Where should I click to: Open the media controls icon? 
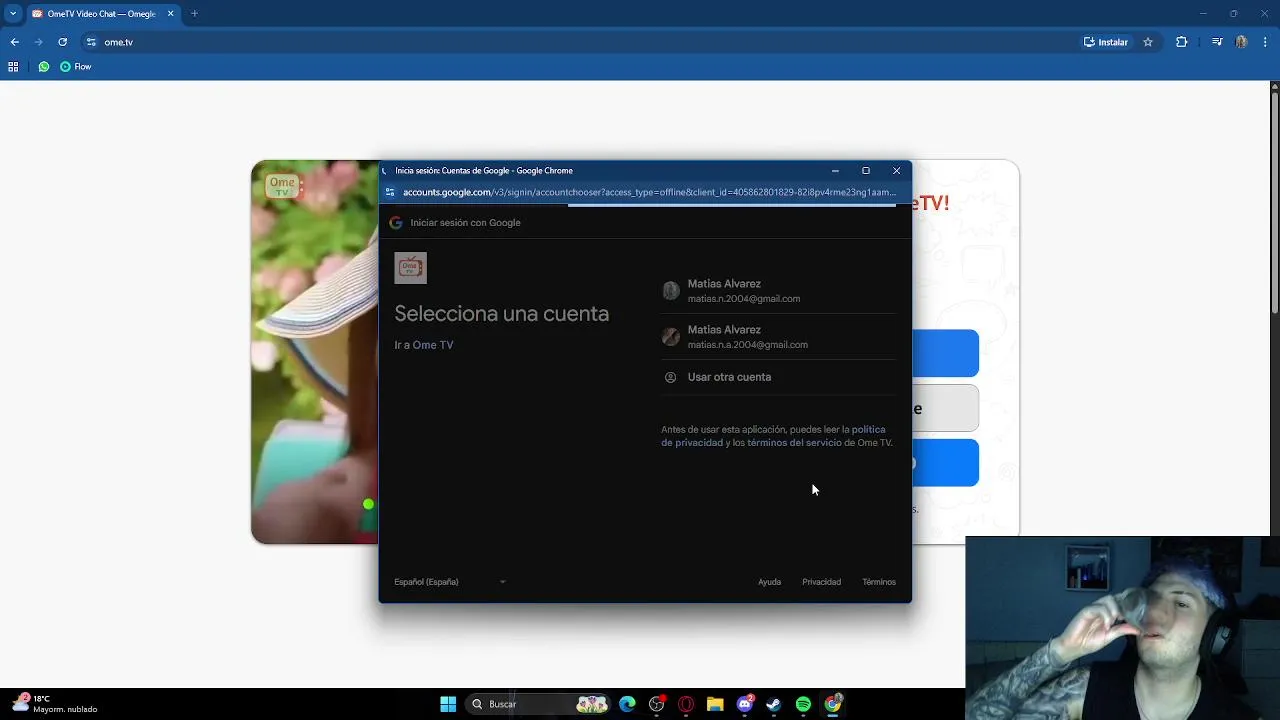tap(1217, 42)
